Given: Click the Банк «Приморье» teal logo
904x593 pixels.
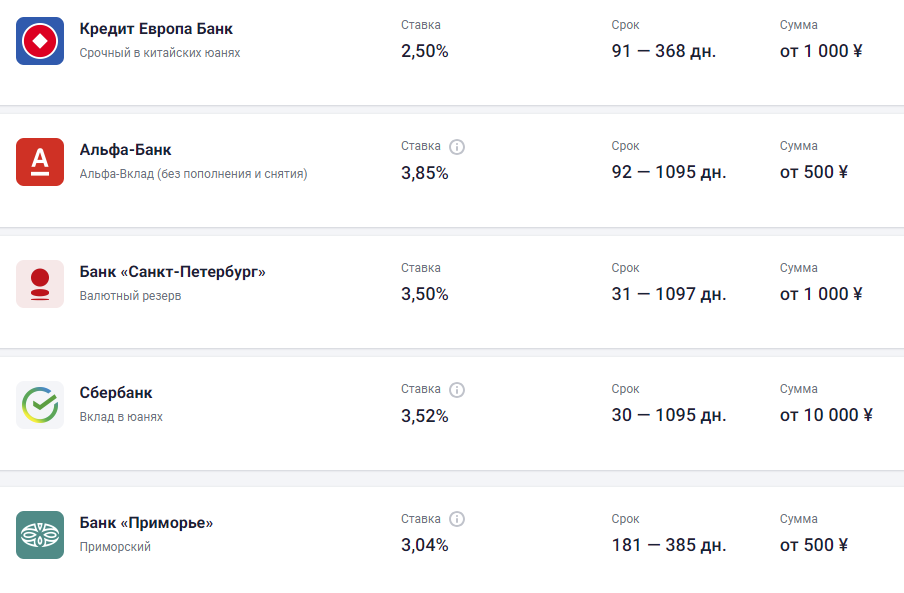Looking at the screenshot, I should 40,535.
